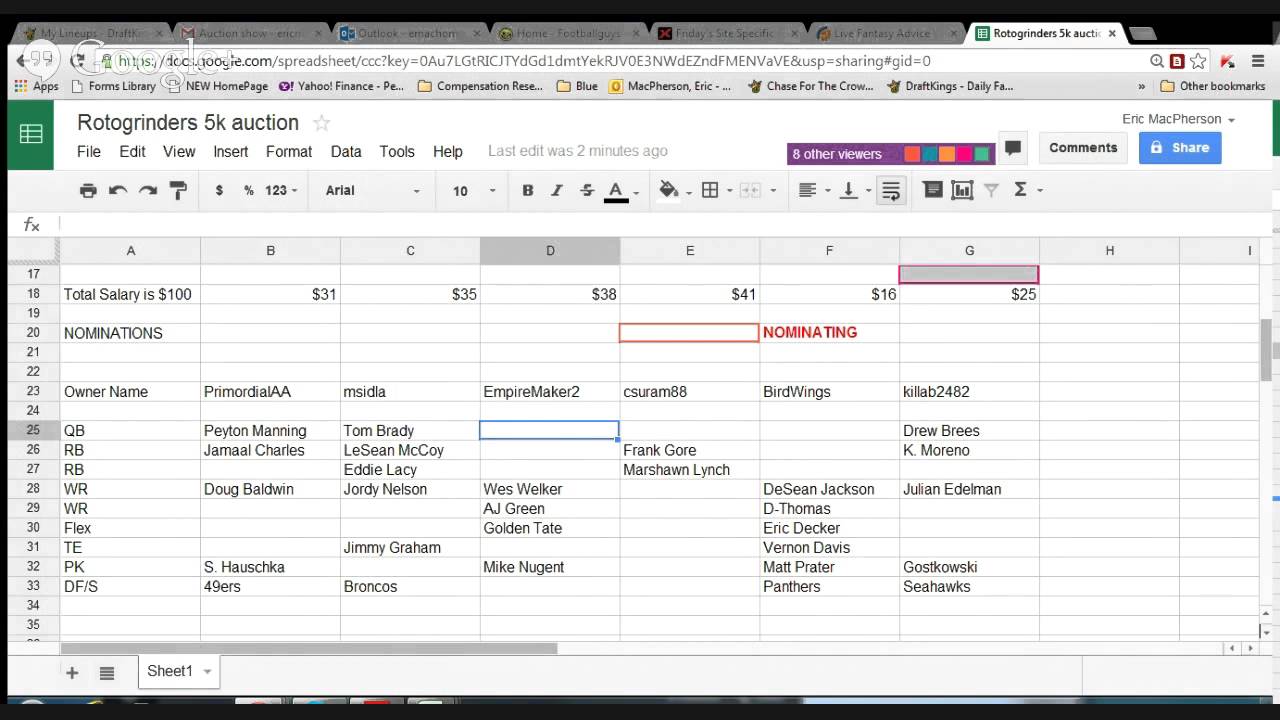Open the Functions sigma menu
This screenshot has width=1280, height=720.
(1020, 190)
